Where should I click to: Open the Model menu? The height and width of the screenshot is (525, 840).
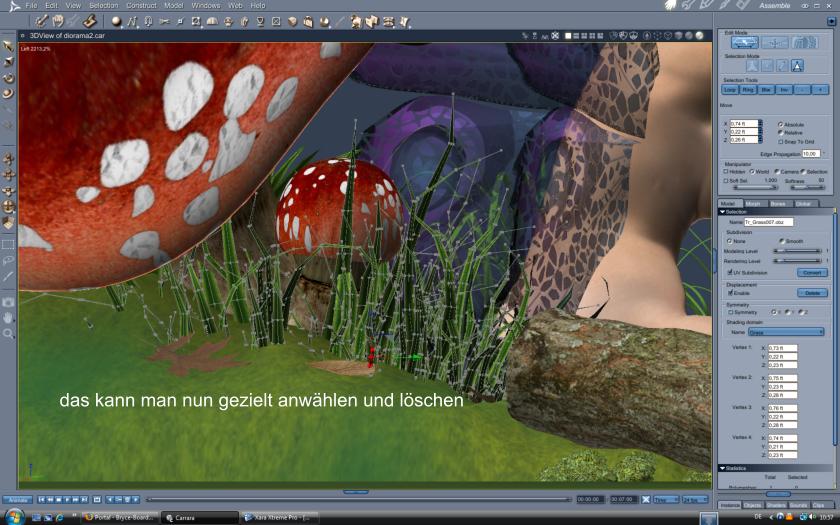pos(174,5)
